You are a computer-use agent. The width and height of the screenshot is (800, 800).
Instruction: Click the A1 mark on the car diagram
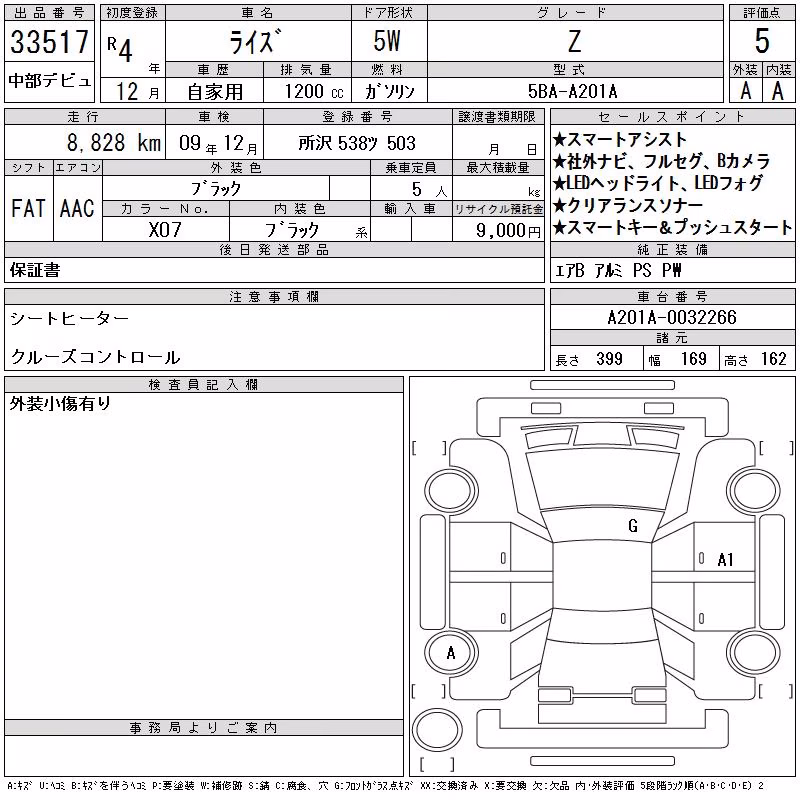725,560
